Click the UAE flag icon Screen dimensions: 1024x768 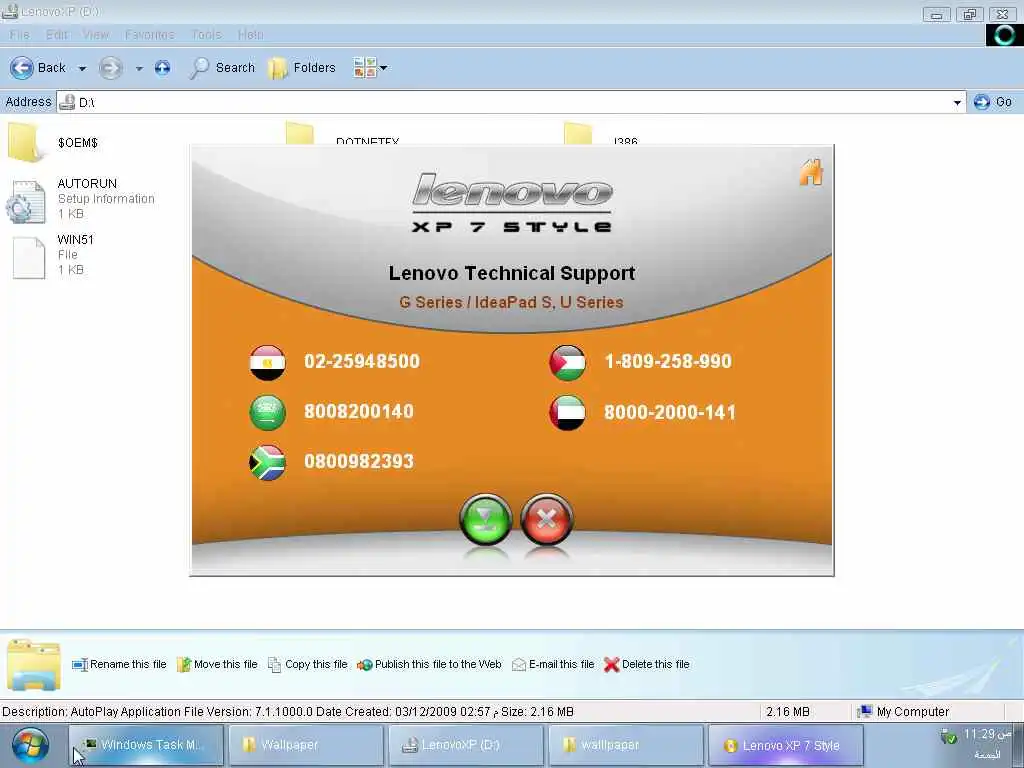568,413
